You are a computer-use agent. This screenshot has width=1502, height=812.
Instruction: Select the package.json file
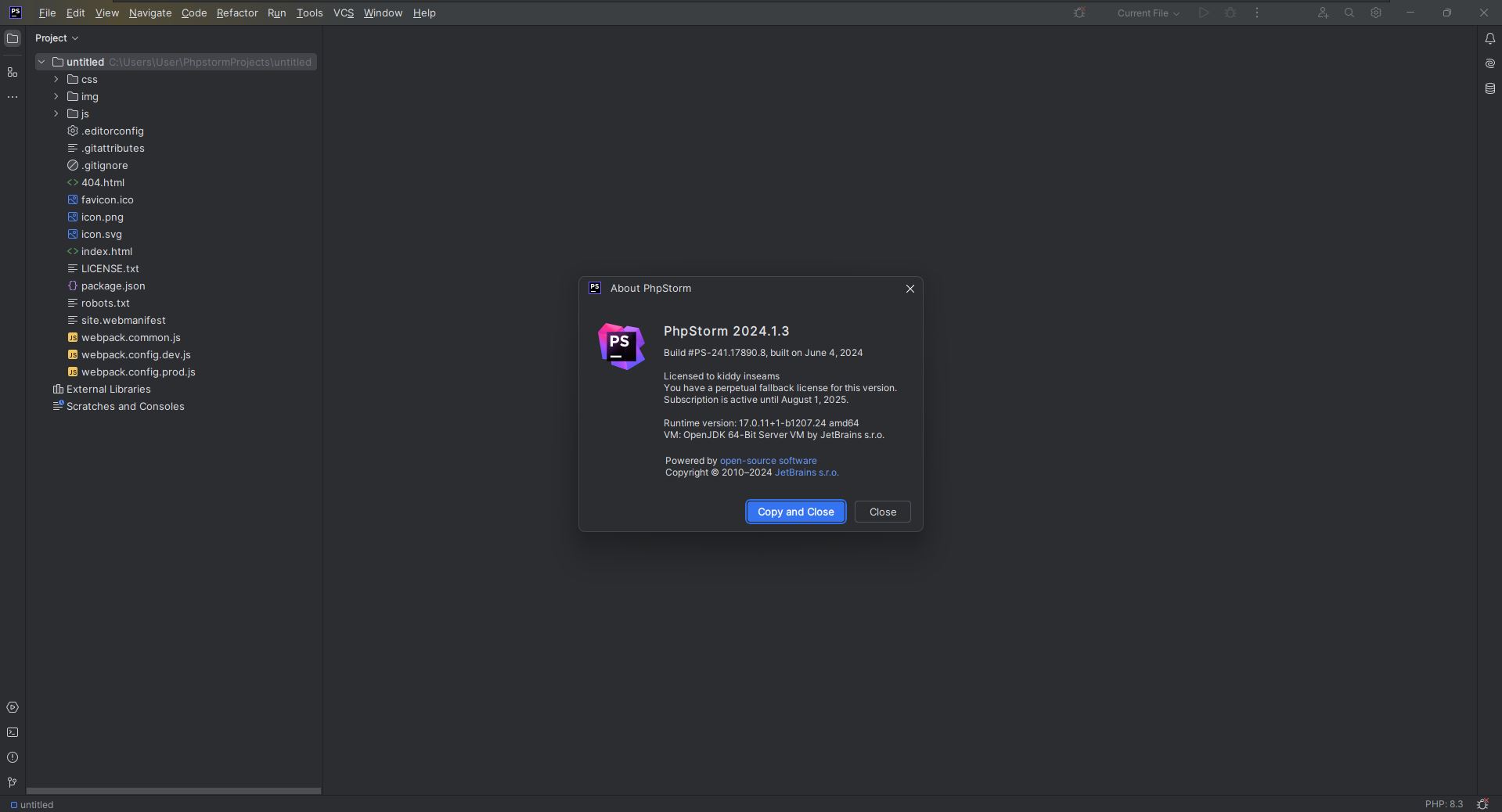coord(113,286)
